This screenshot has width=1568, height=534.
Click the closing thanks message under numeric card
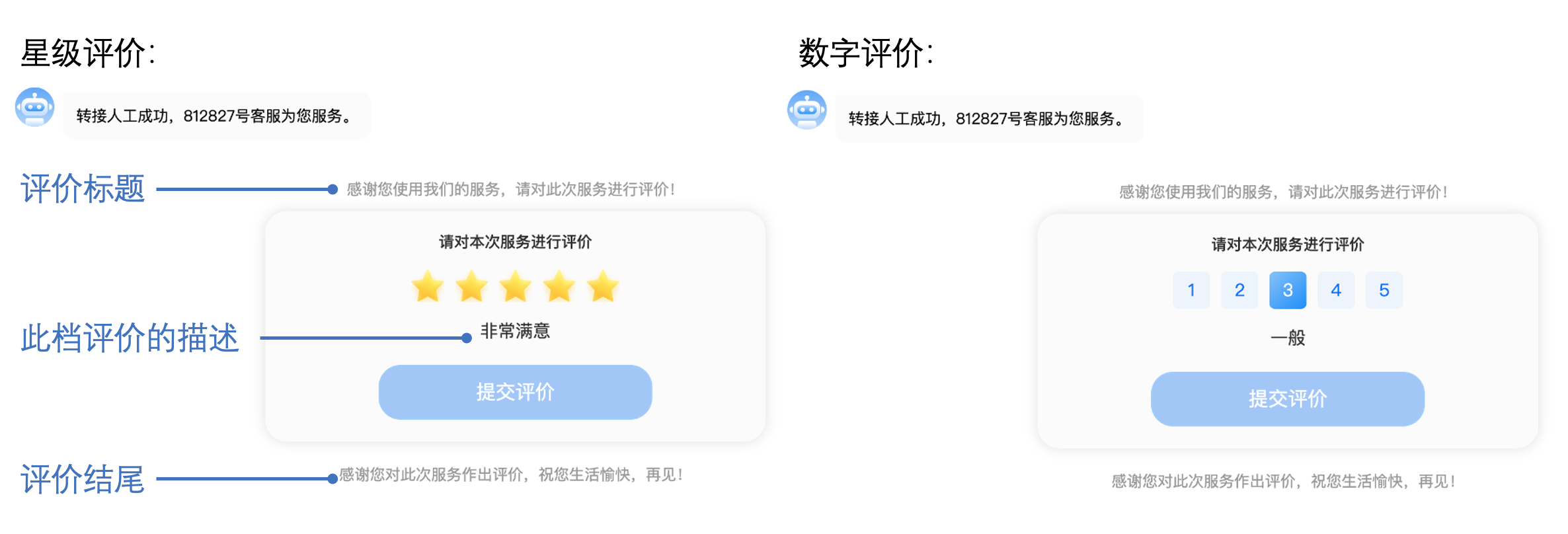click(1282, 481)
